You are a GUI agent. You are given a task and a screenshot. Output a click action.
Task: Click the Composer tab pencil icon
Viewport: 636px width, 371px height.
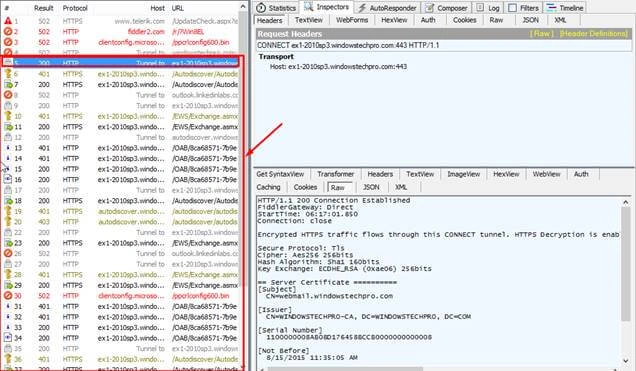coord(429,8)
